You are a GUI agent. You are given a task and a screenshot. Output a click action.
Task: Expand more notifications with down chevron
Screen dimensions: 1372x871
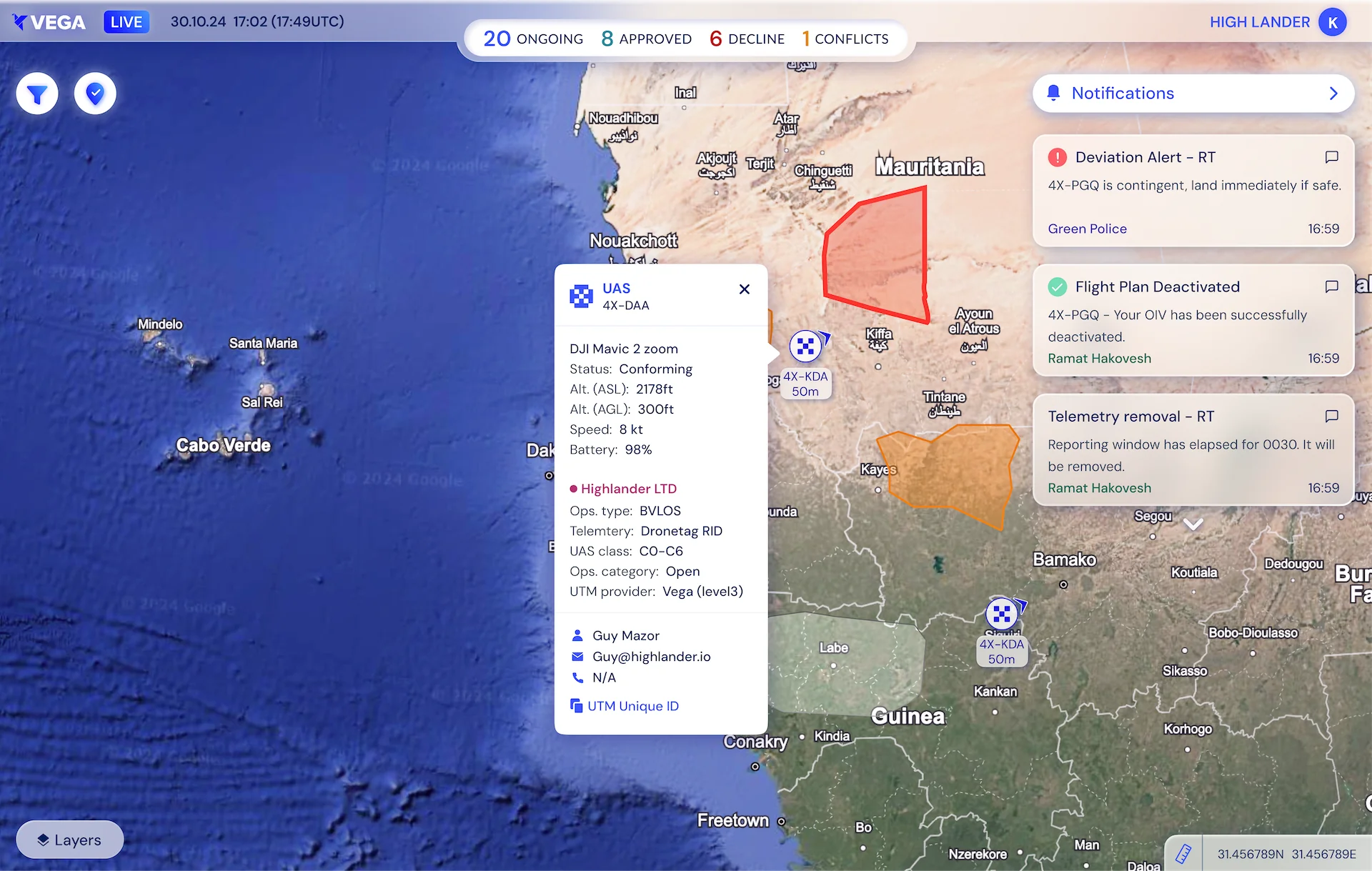pyautogui.click(x=1193, y=524)
